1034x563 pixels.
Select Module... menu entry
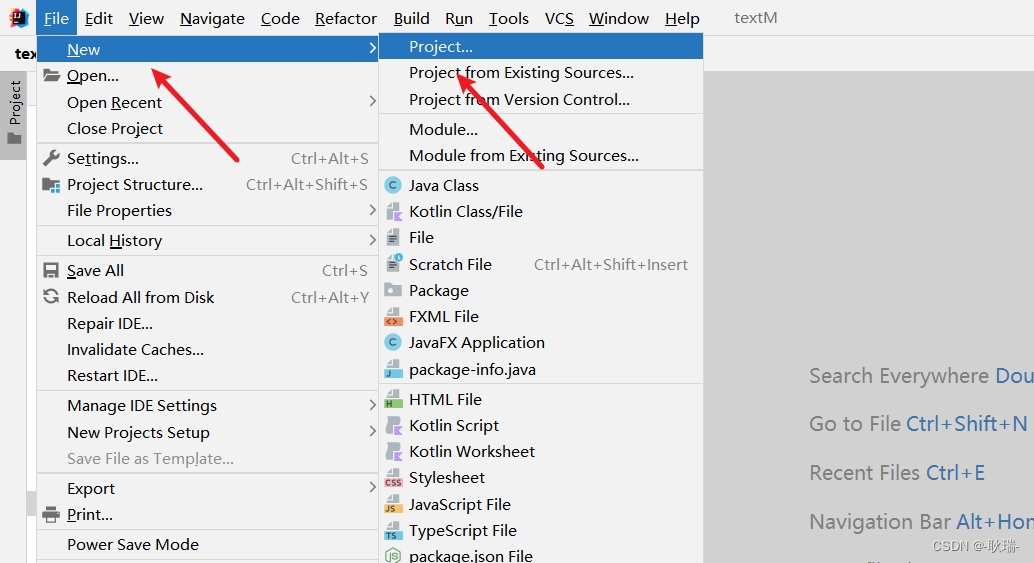[x=541, y=129]
